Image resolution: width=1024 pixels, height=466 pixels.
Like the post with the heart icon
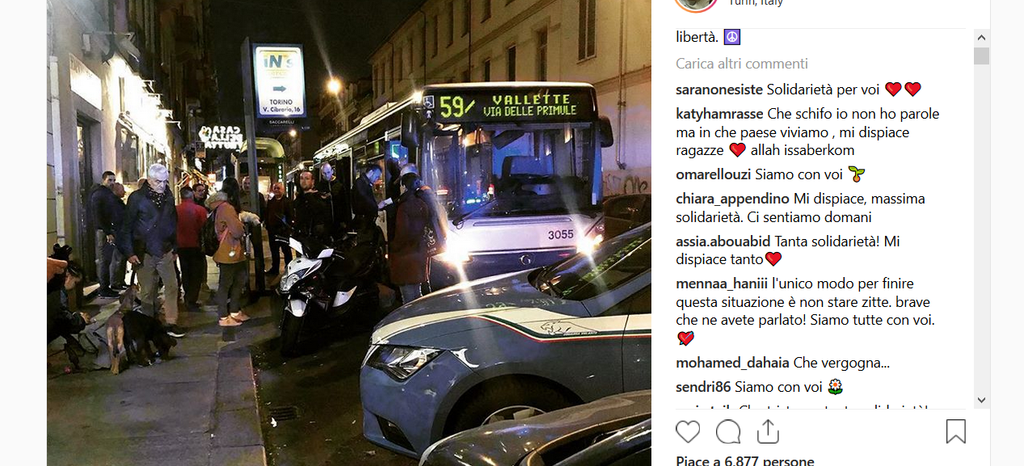pos(688,431)
